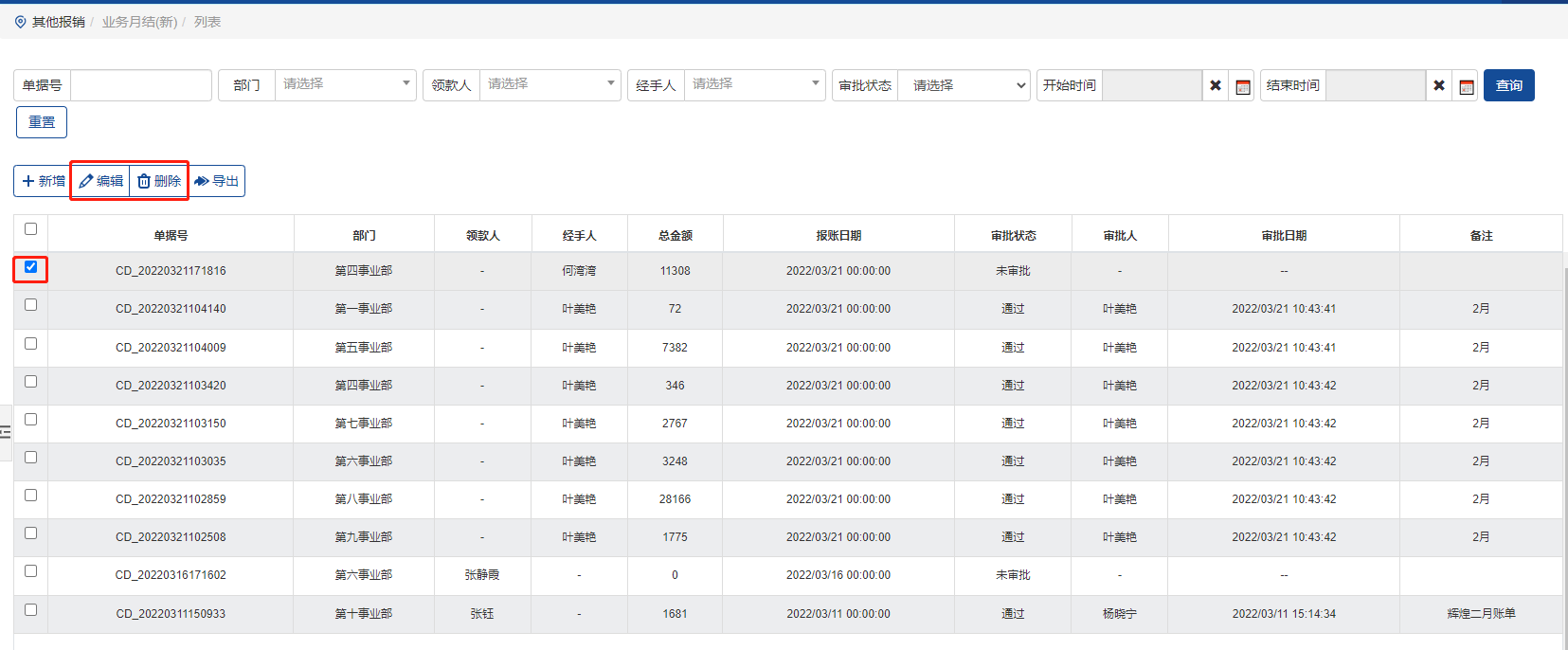Open calendar picker for 开始时间
The width and height of the screenshot is (1568, 650).
click(x=1243, y=86)
